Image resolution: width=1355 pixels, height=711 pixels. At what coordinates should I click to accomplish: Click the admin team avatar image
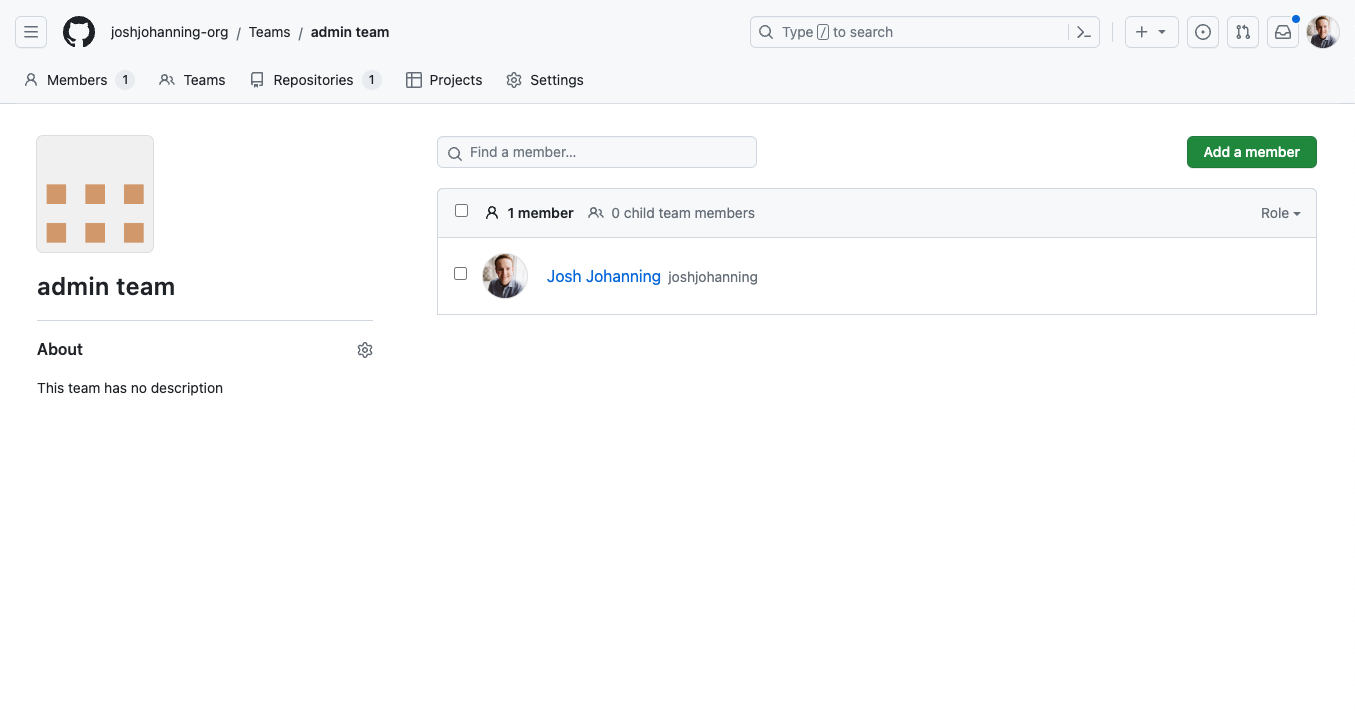[95, 194]
